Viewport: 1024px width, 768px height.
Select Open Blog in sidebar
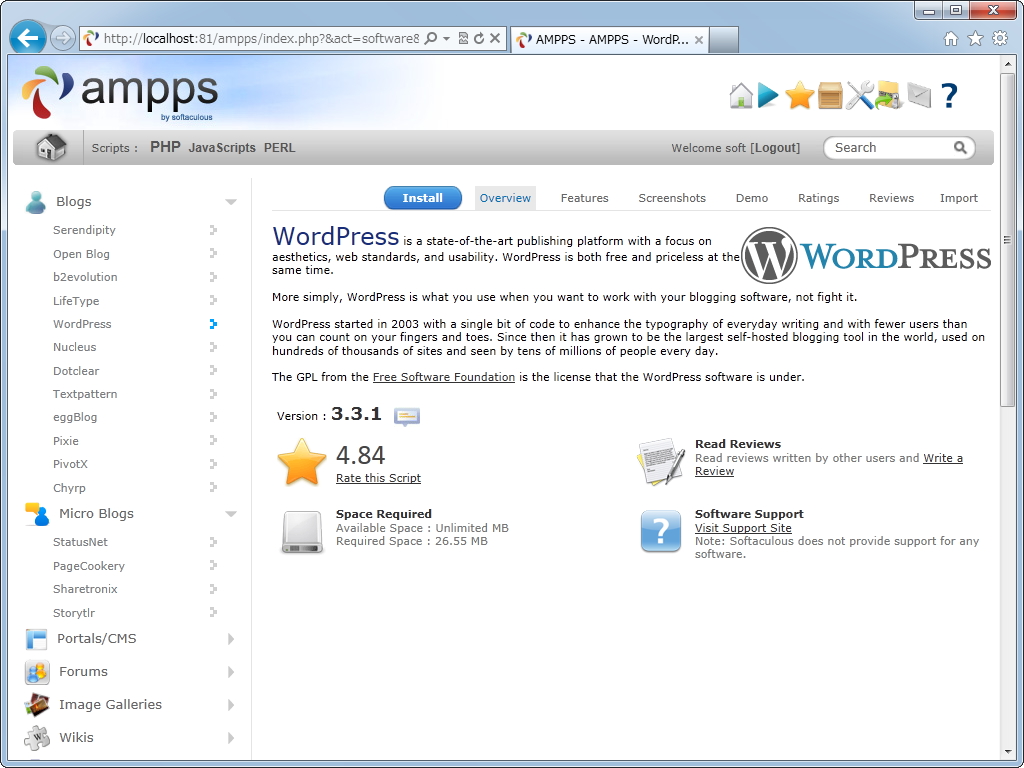click(81, 254)
